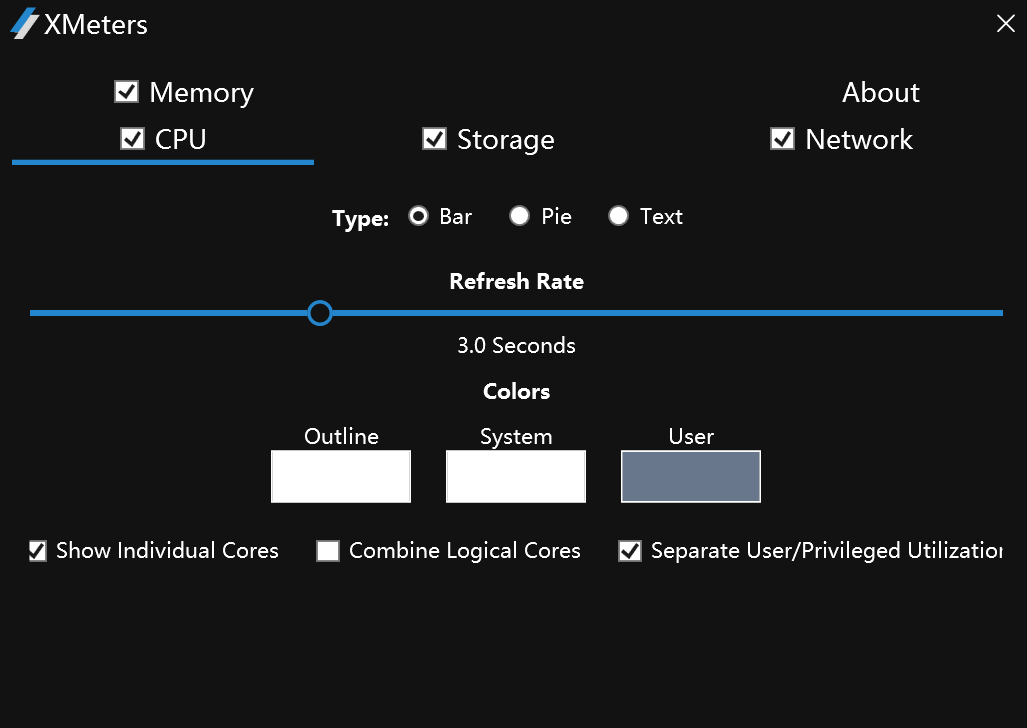Viewport: 1027px width, 728px height.
Task: Disable Show Individual Cores
Action: click(38, 551)
